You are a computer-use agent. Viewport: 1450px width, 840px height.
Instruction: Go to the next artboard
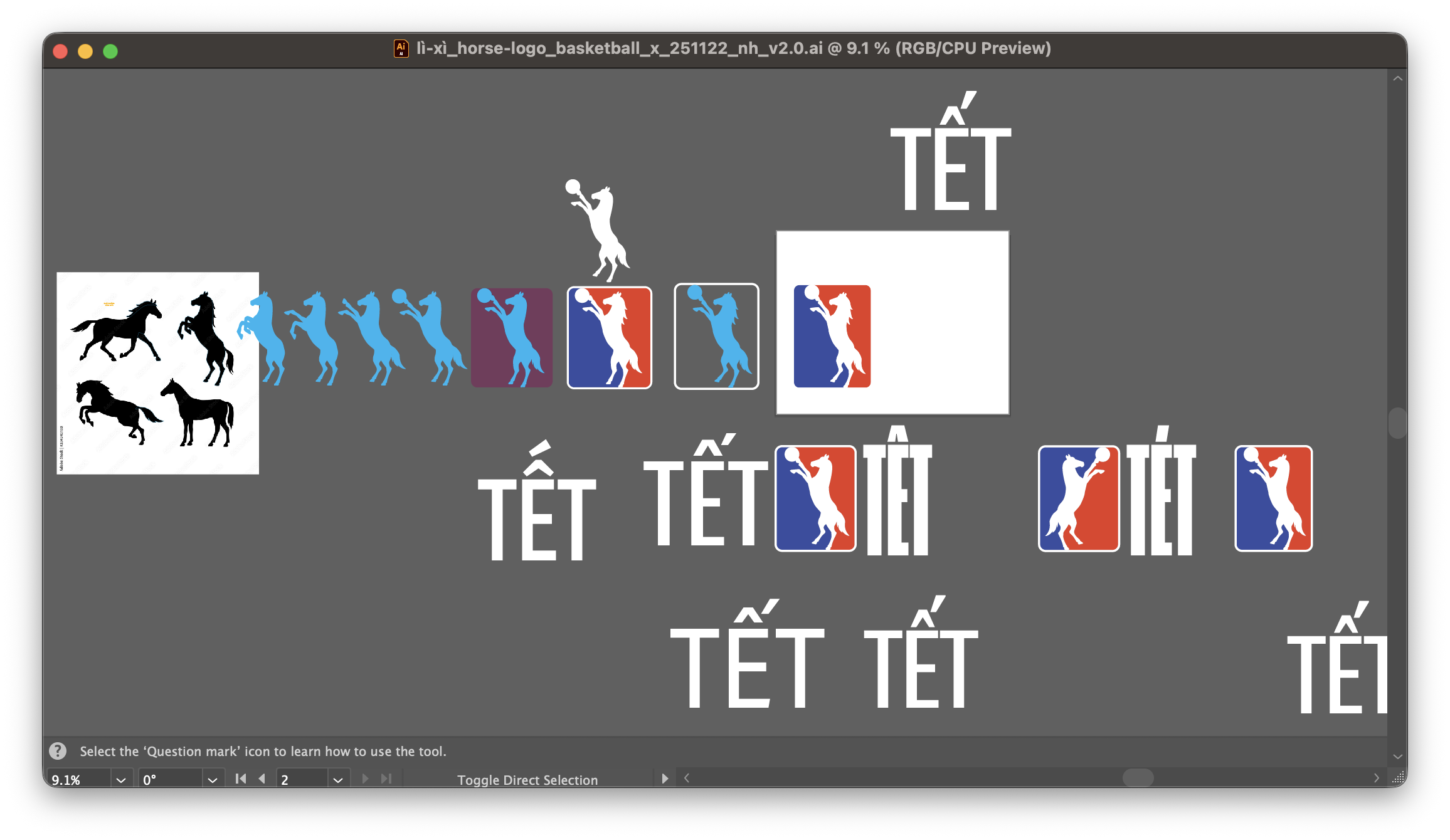[365, 779]
